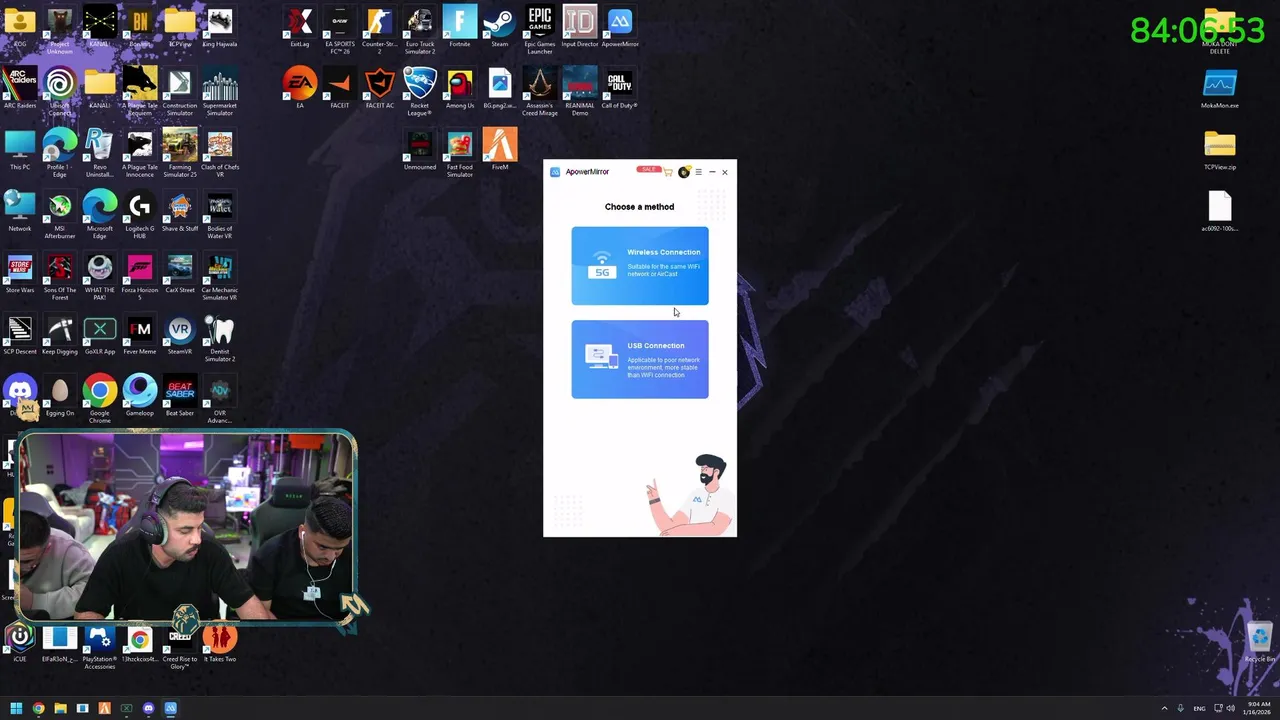The image size is (1280, 720).
Task: Open the taskbar clock and date
Action: click(x=1258, y=709)
